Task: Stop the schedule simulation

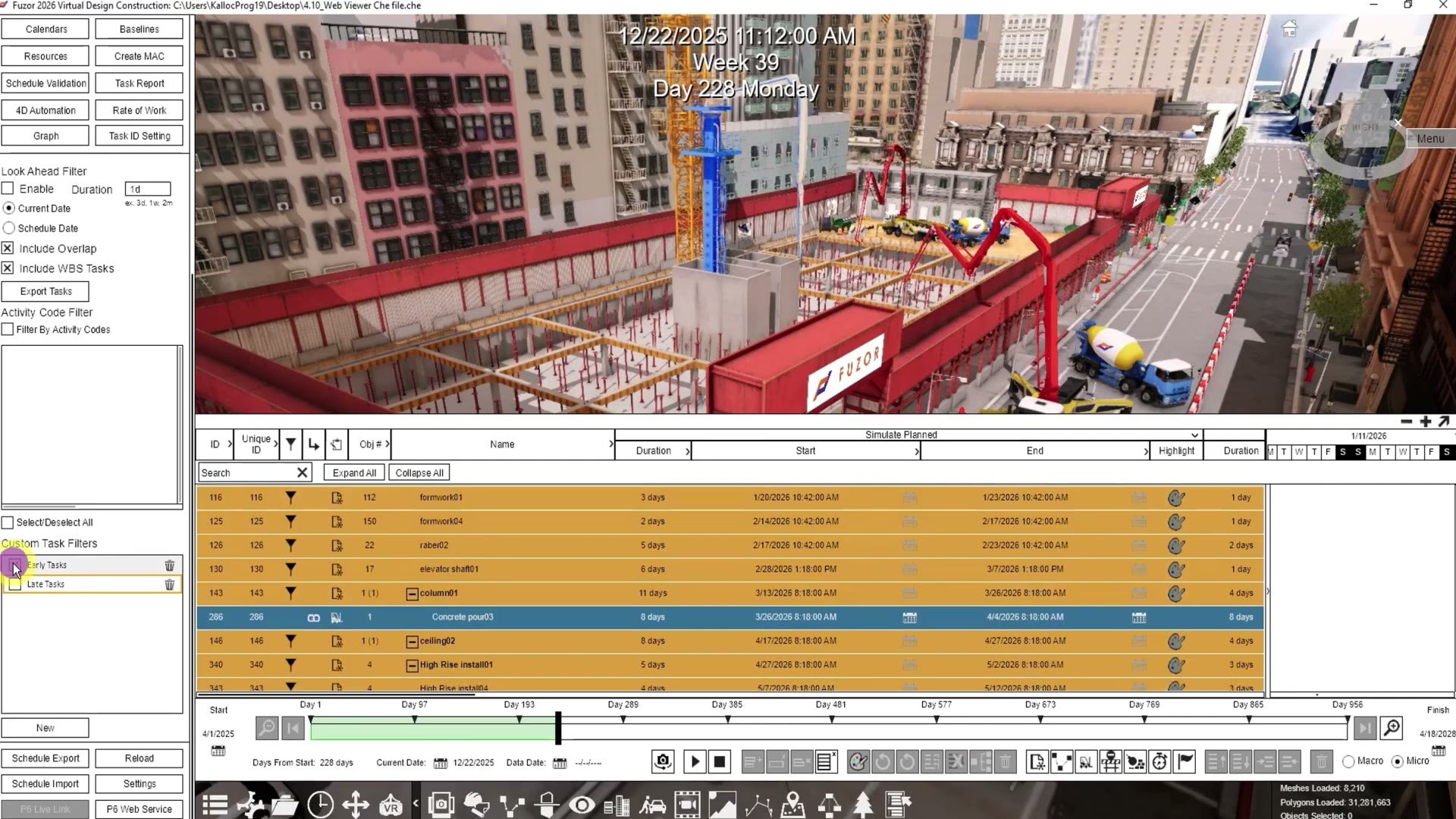Action: [x=720, y=761]
